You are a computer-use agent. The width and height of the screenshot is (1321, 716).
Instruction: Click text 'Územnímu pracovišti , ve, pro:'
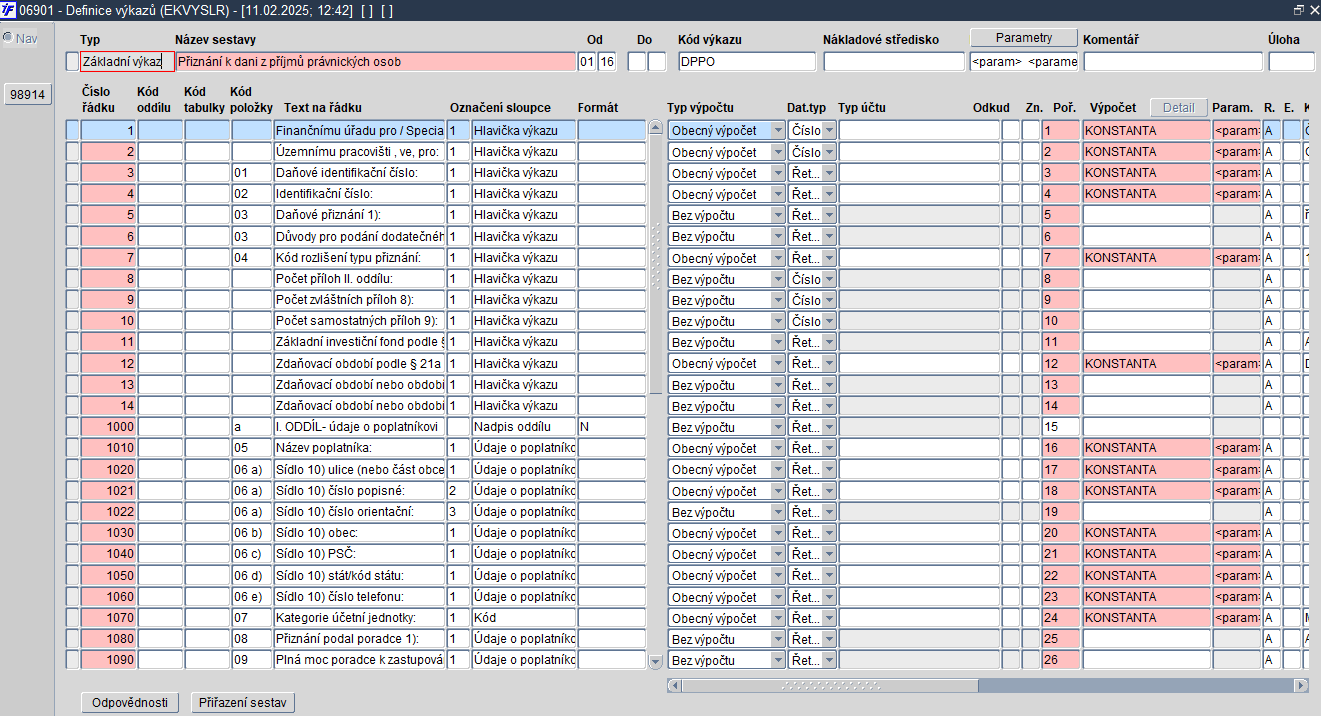358,152
